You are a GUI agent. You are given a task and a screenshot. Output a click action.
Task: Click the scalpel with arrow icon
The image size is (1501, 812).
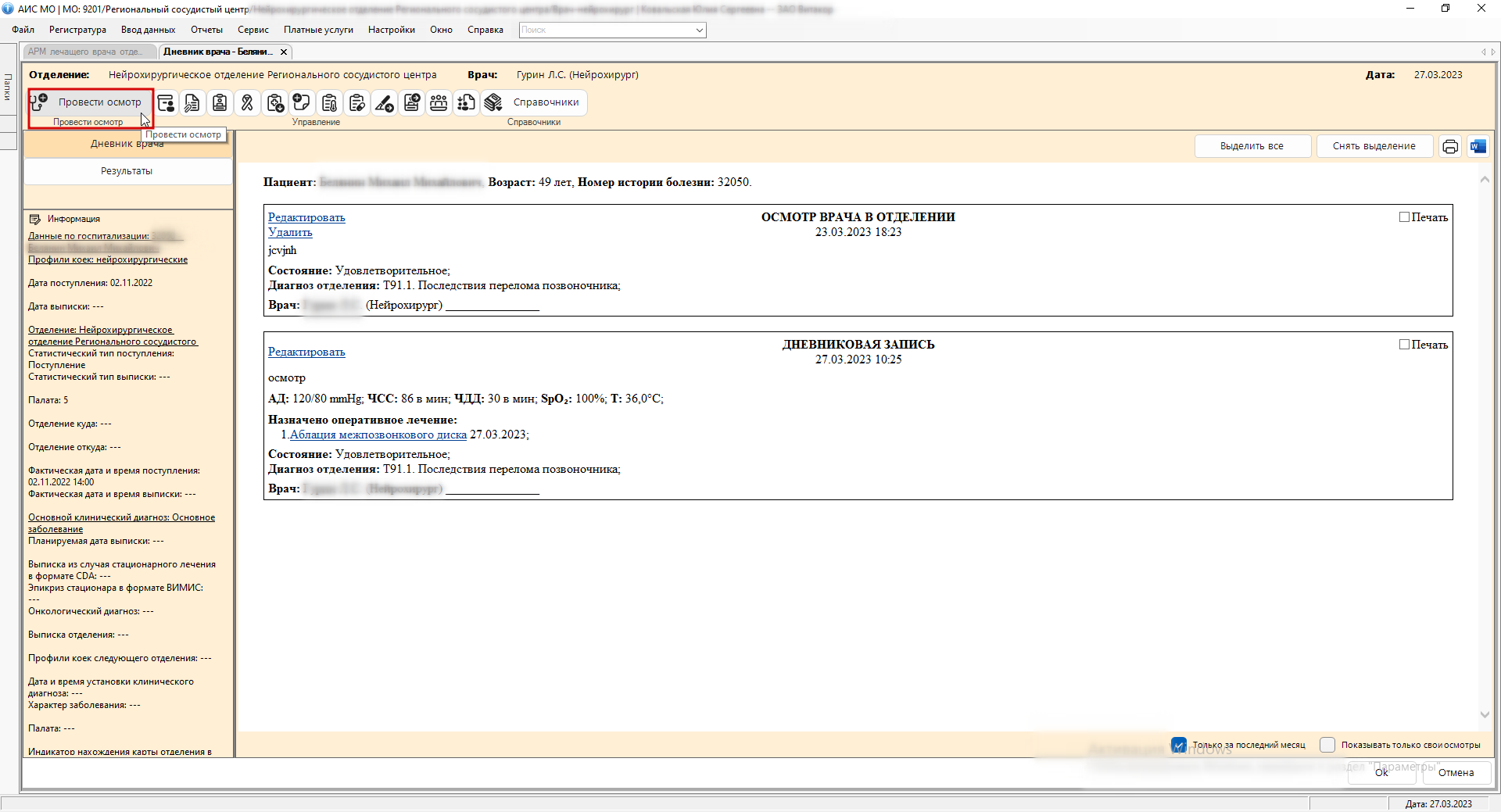(x=384, y=102)
